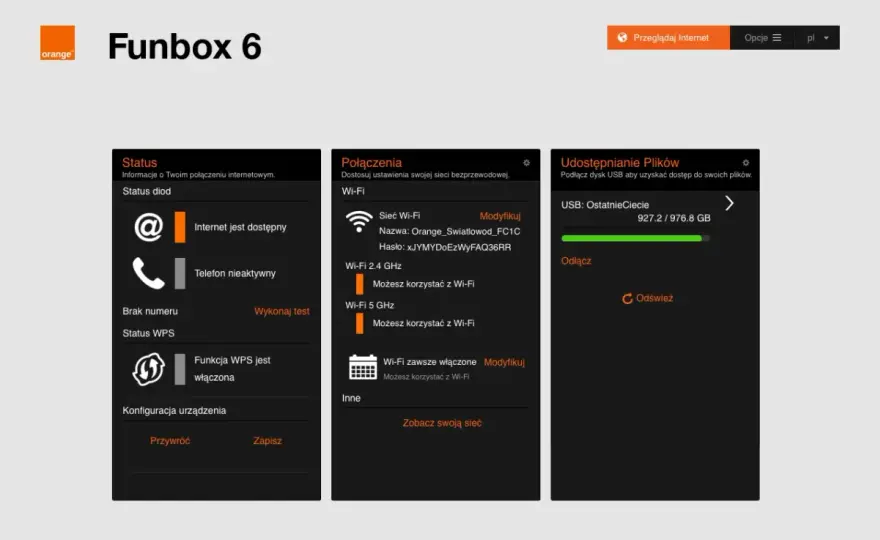
Task: Click Odłącz to disconnect USB
Action: pos(576,260)
